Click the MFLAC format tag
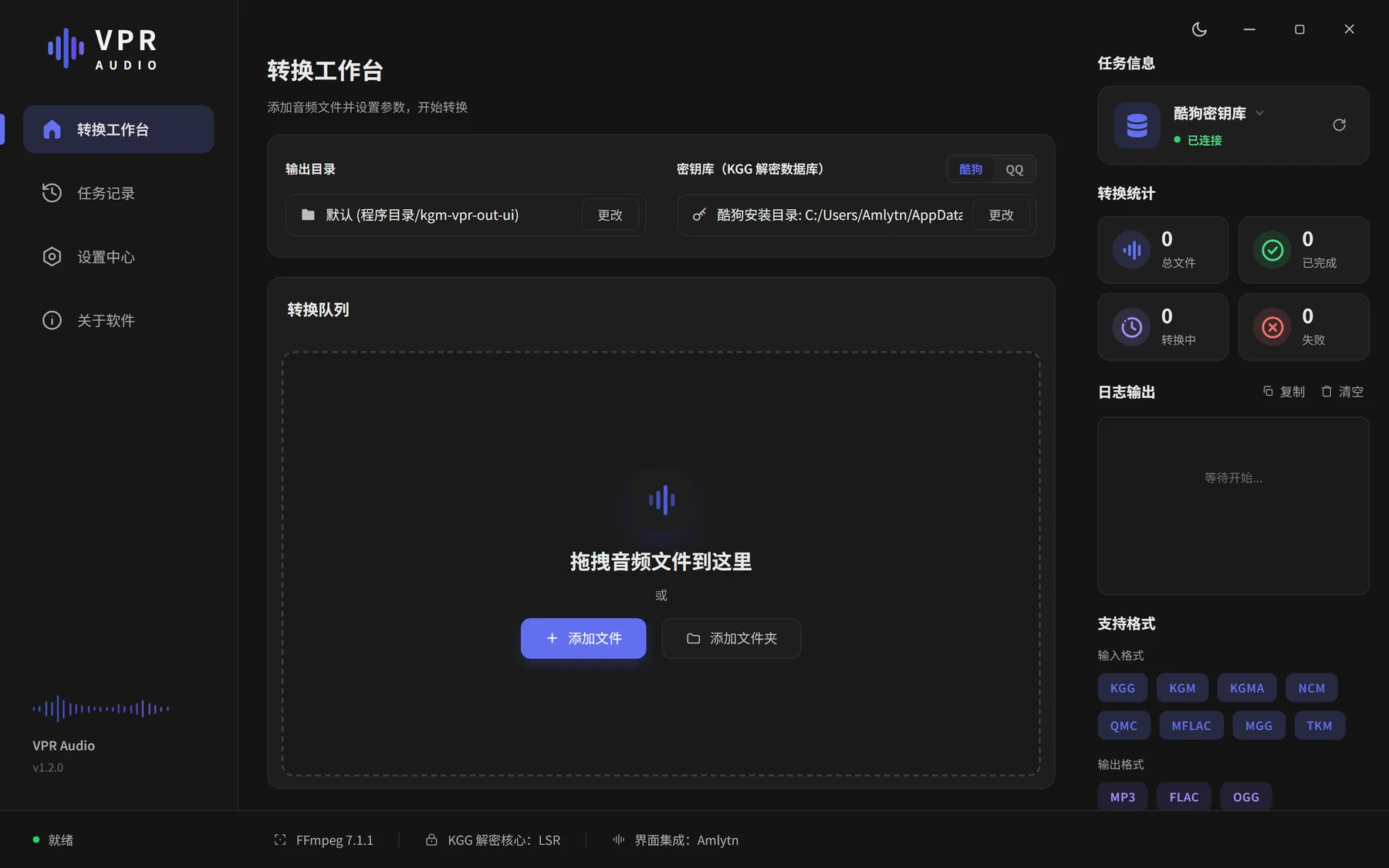The width and height of the screenshot is (1389, 868). coord(1191,725)
